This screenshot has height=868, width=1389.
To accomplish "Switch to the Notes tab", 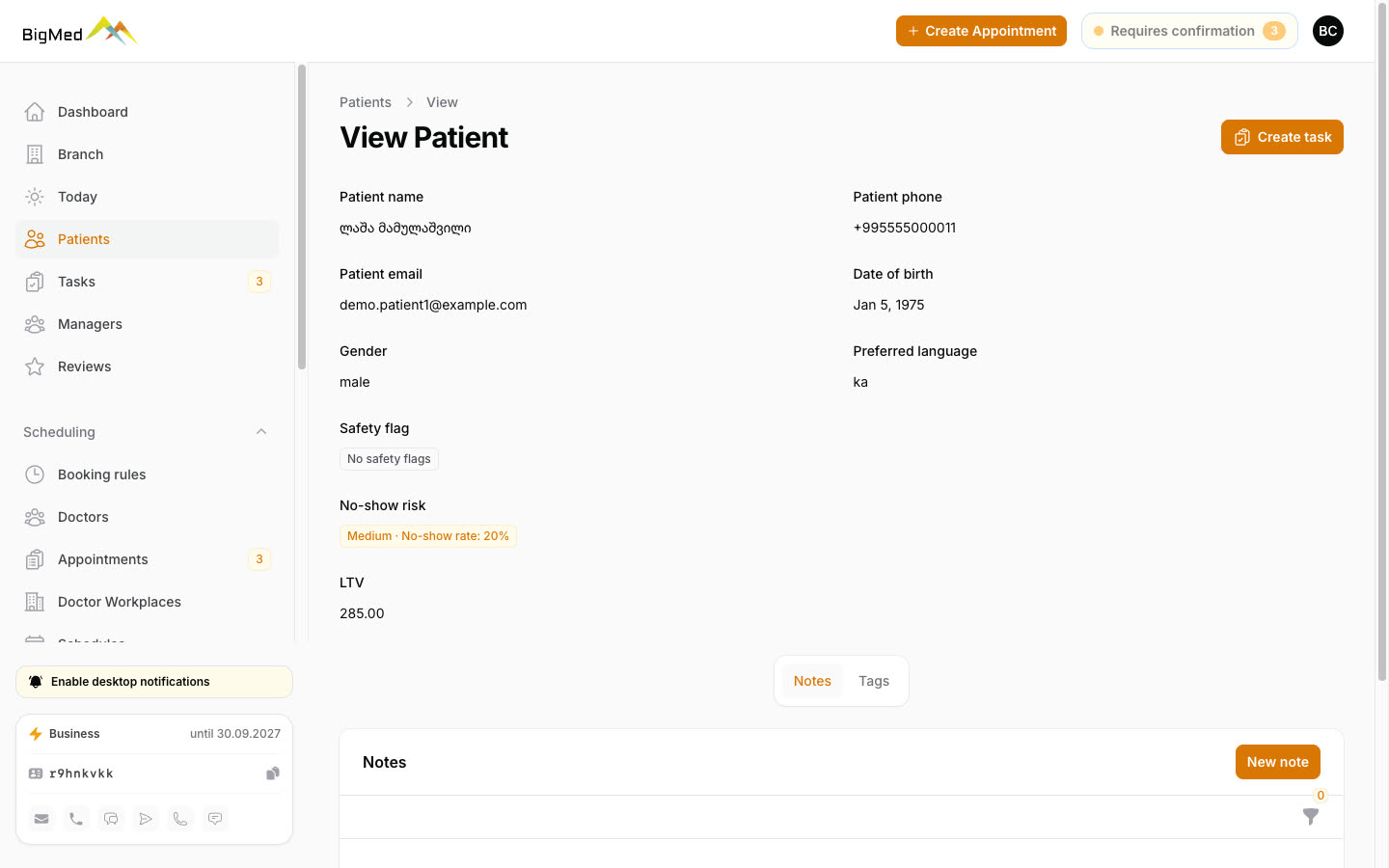I will pyautogui.click(x=812, y=681).
